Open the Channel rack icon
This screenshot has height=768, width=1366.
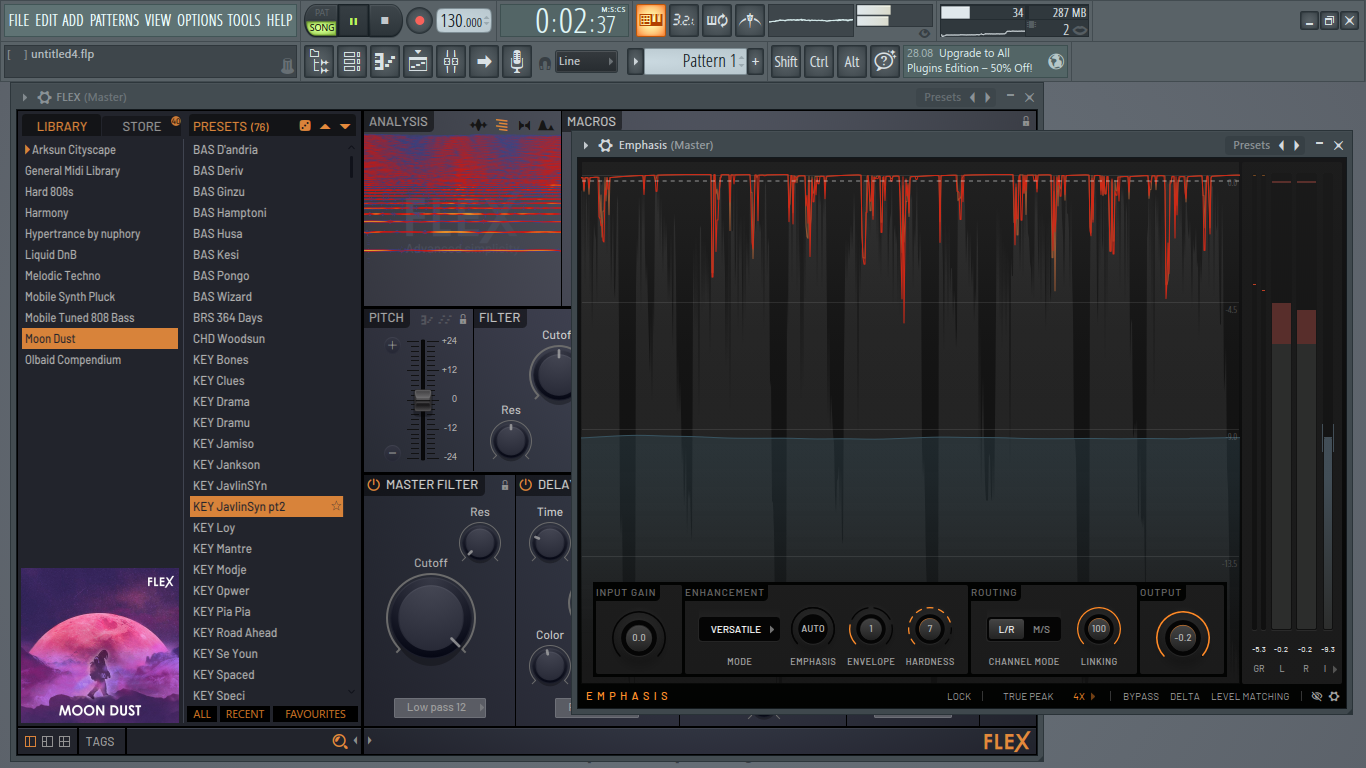pos(352,62)
